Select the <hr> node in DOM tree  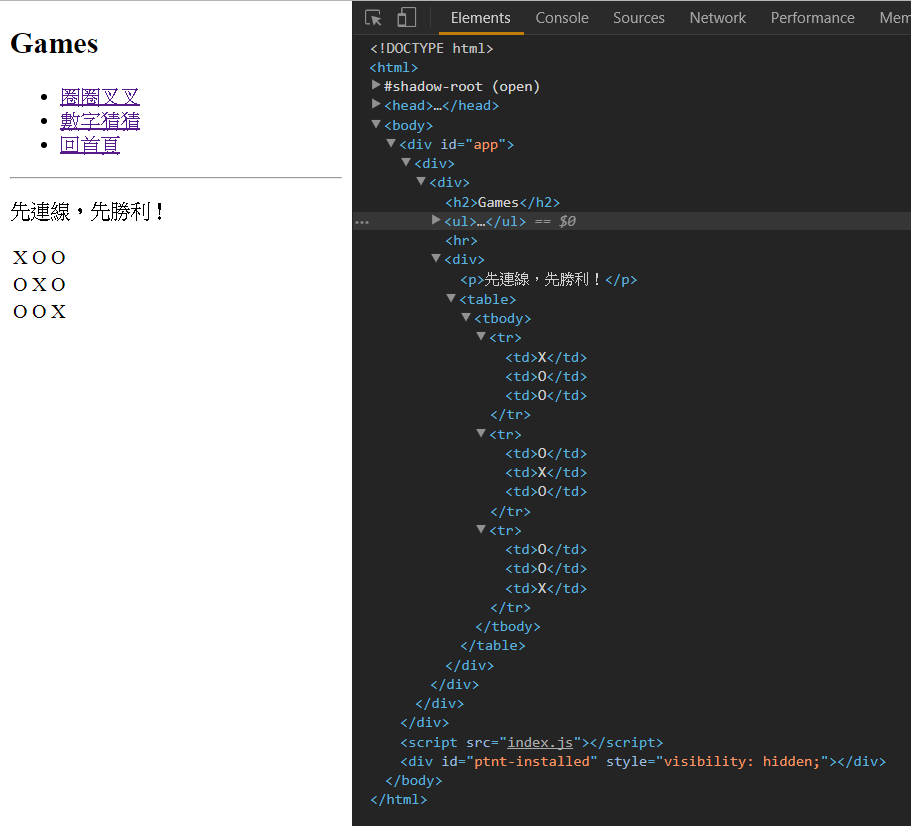[461, 240]
